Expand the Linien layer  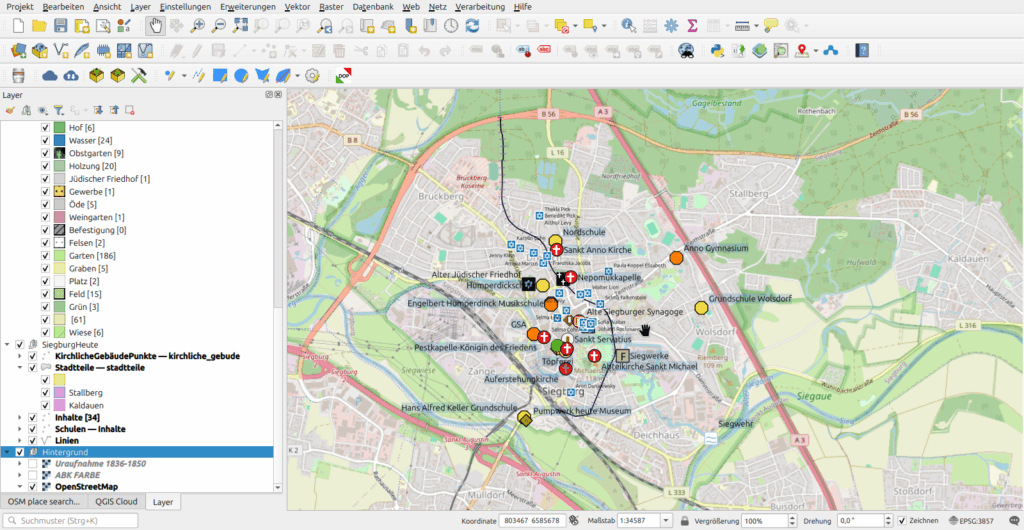19,440
